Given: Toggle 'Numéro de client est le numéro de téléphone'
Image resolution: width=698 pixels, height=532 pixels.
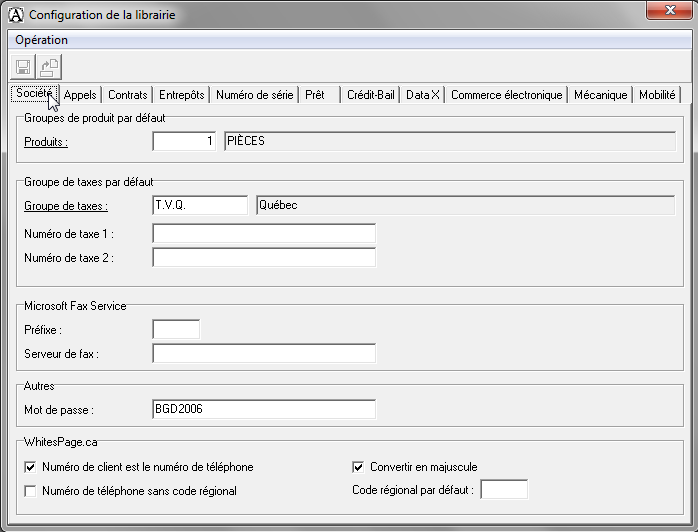Looking at the screenshot, I should point(30,467).
